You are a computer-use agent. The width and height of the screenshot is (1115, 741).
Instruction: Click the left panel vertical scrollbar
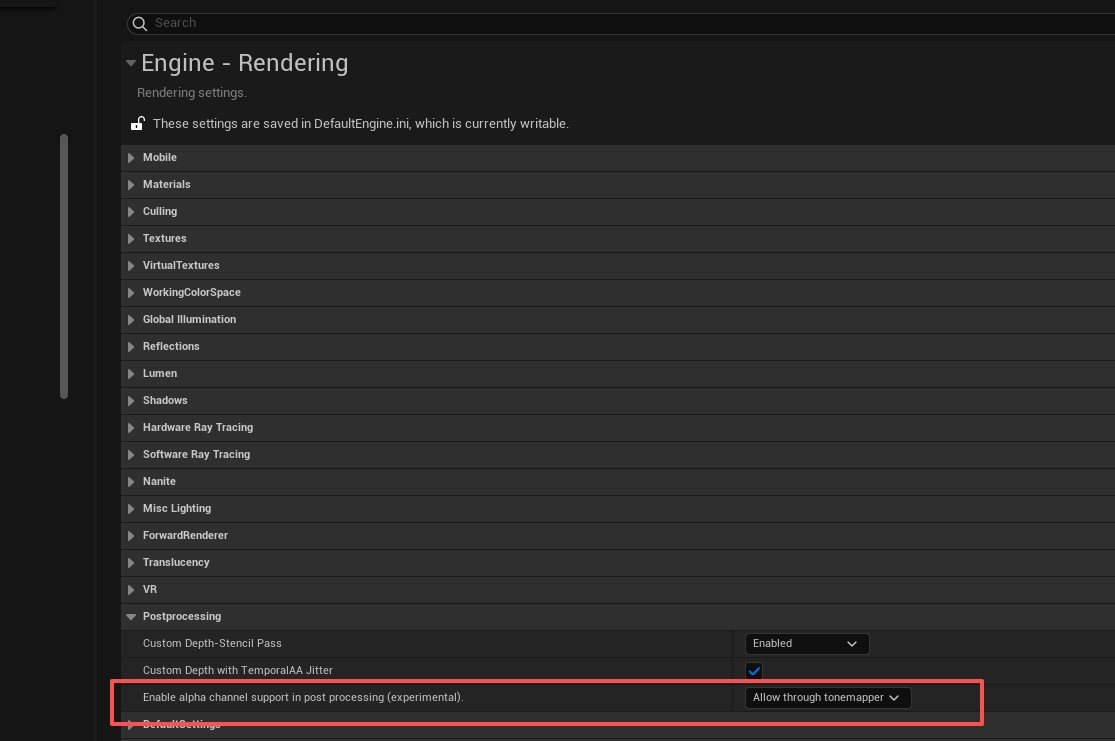point(64,267)
